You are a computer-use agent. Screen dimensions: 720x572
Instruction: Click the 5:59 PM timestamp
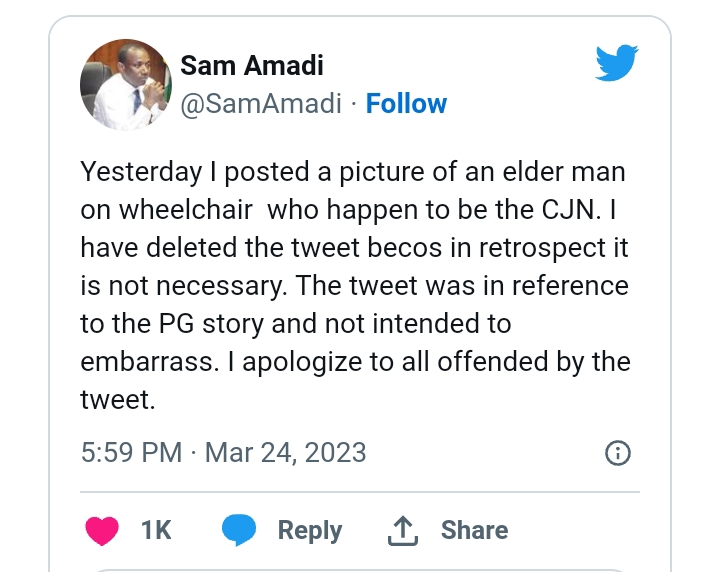click(131, 453)
